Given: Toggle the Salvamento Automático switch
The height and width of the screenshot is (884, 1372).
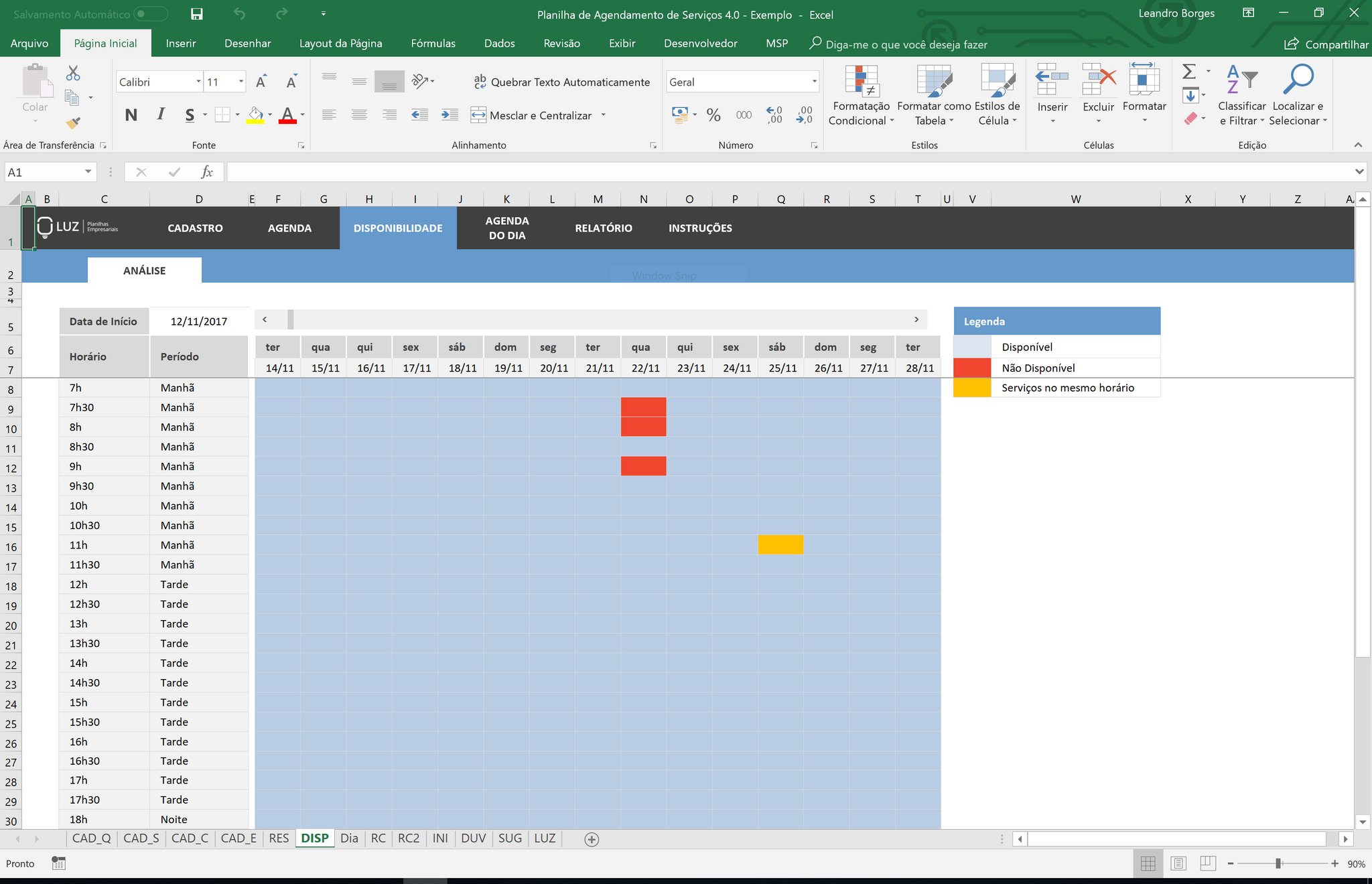Looking at the screenshot, I should [x=150, y=14].
